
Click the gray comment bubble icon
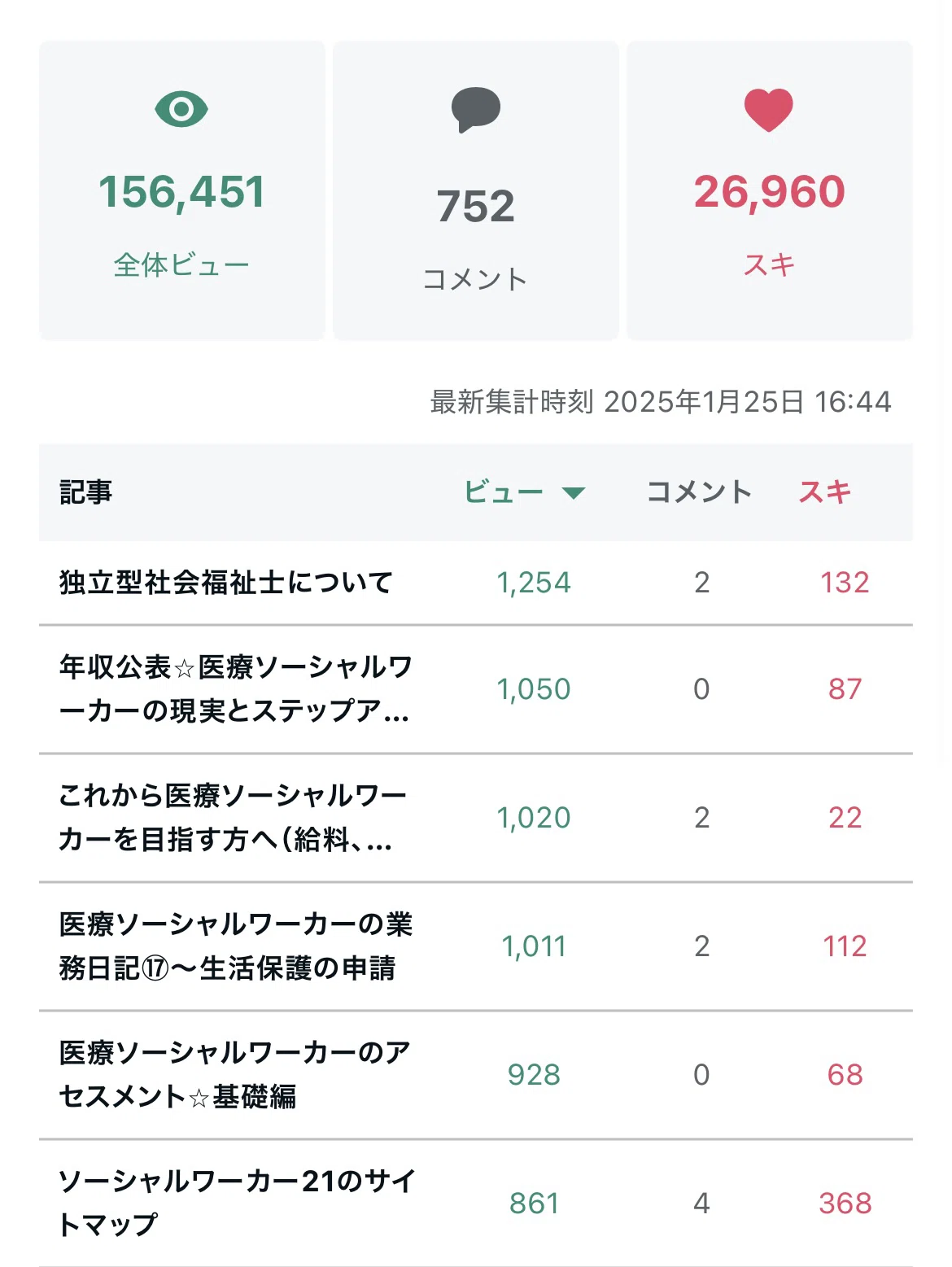click(476, 110)
